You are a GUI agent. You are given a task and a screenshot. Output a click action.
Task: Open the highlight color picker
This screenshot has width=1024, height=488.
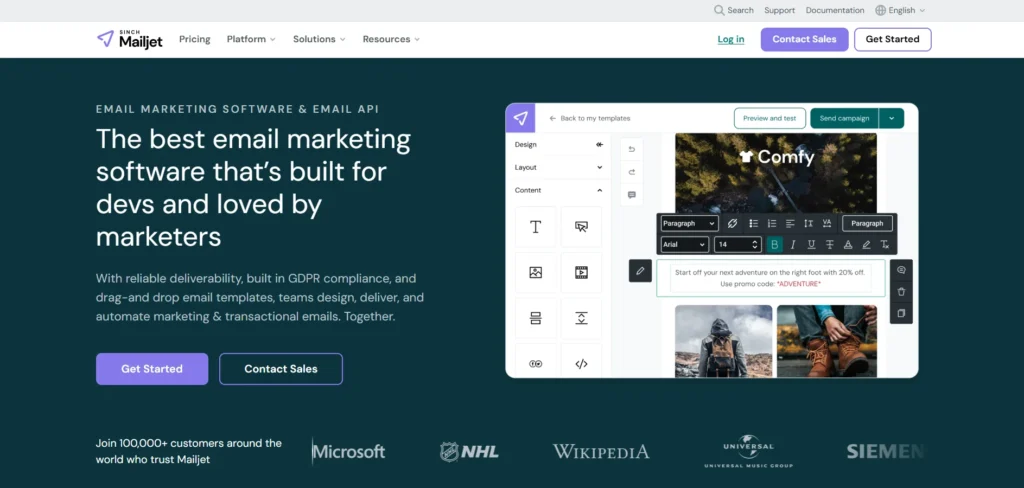coord(866,244)
